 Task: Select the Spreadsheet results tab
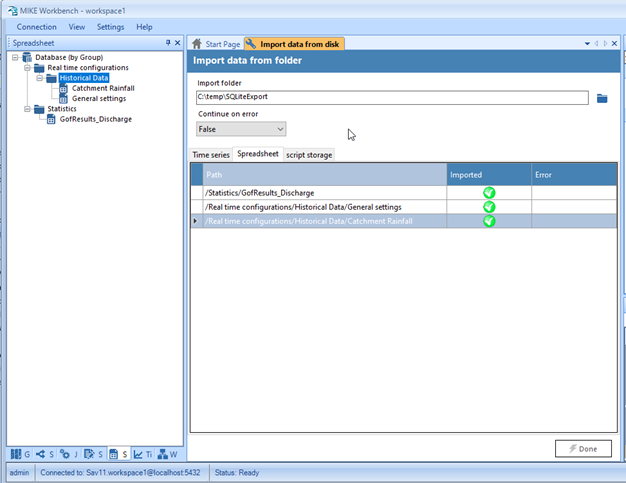[258, 154]
